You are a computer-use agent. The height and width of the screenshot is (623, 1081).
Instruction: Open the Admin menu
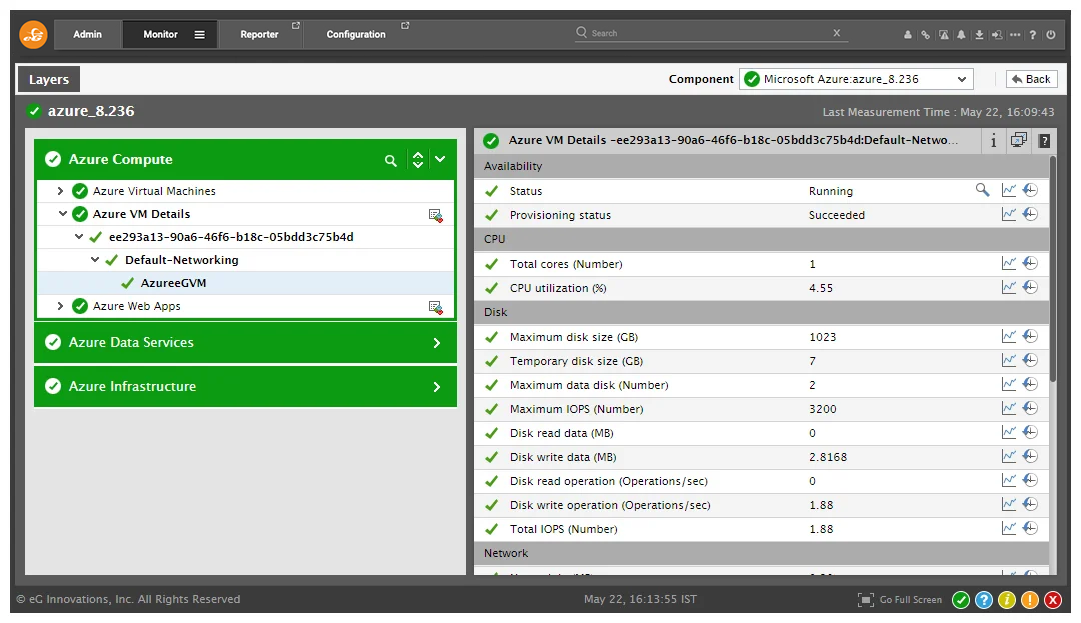pyautogui.click(x=88, y=34)
